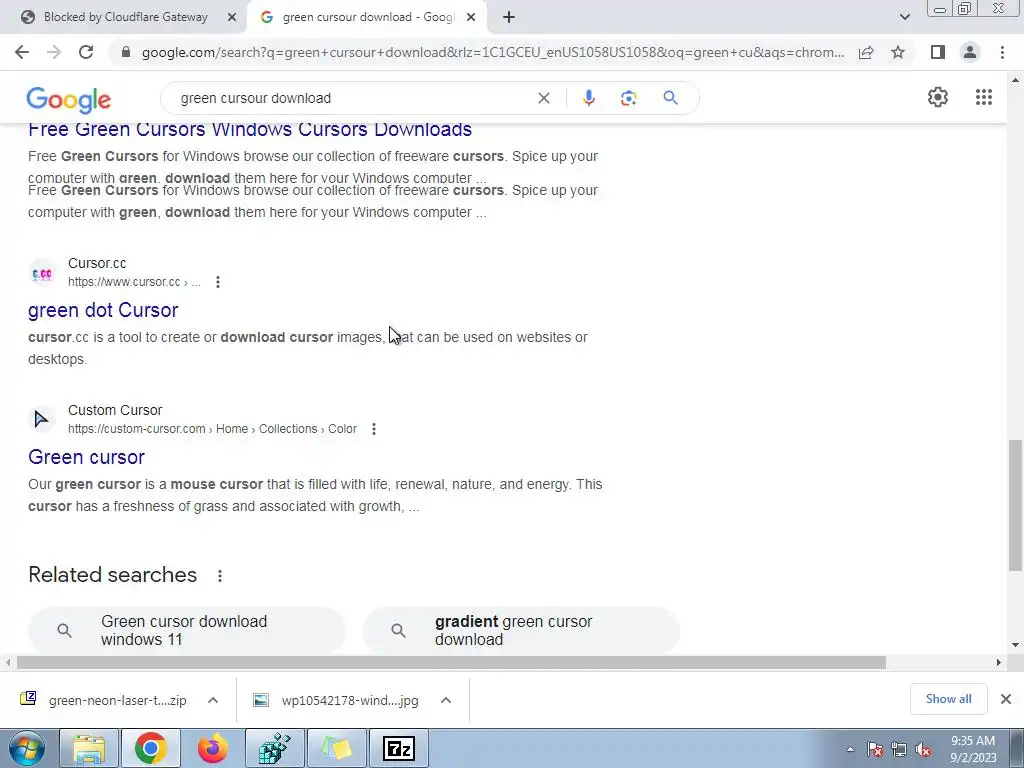Click the padlock site info icon
The image size is (1024, 768).
(126, 52)
